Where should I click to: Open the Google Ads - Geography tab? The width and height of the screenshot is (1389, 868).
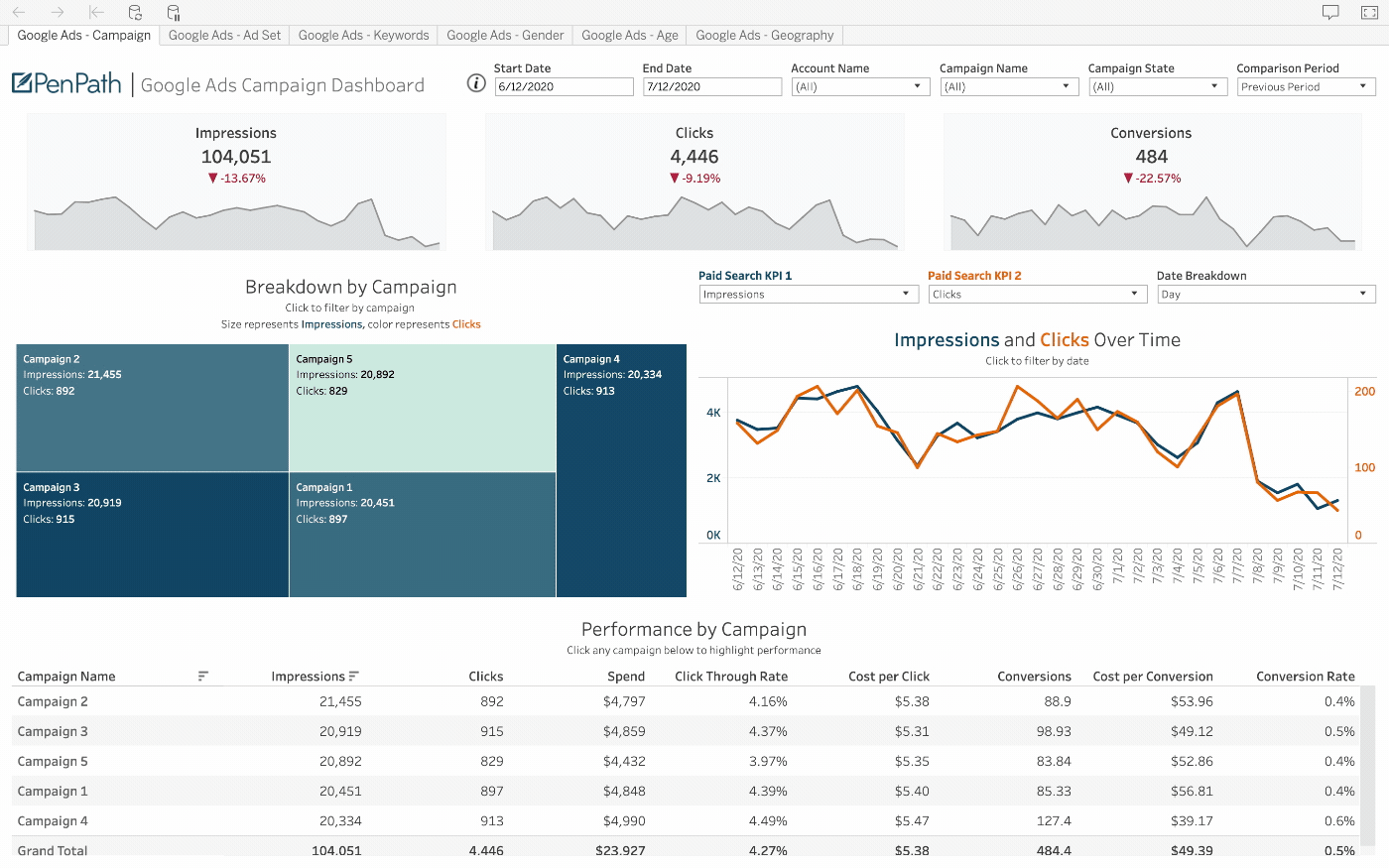pos(764,36)
